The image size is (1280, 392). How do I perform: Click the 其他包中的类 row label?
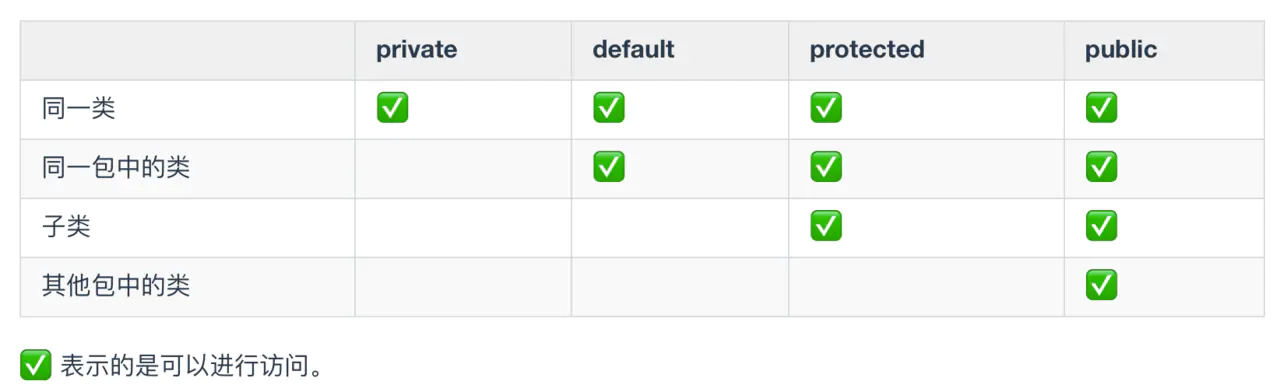click(116, 285)
